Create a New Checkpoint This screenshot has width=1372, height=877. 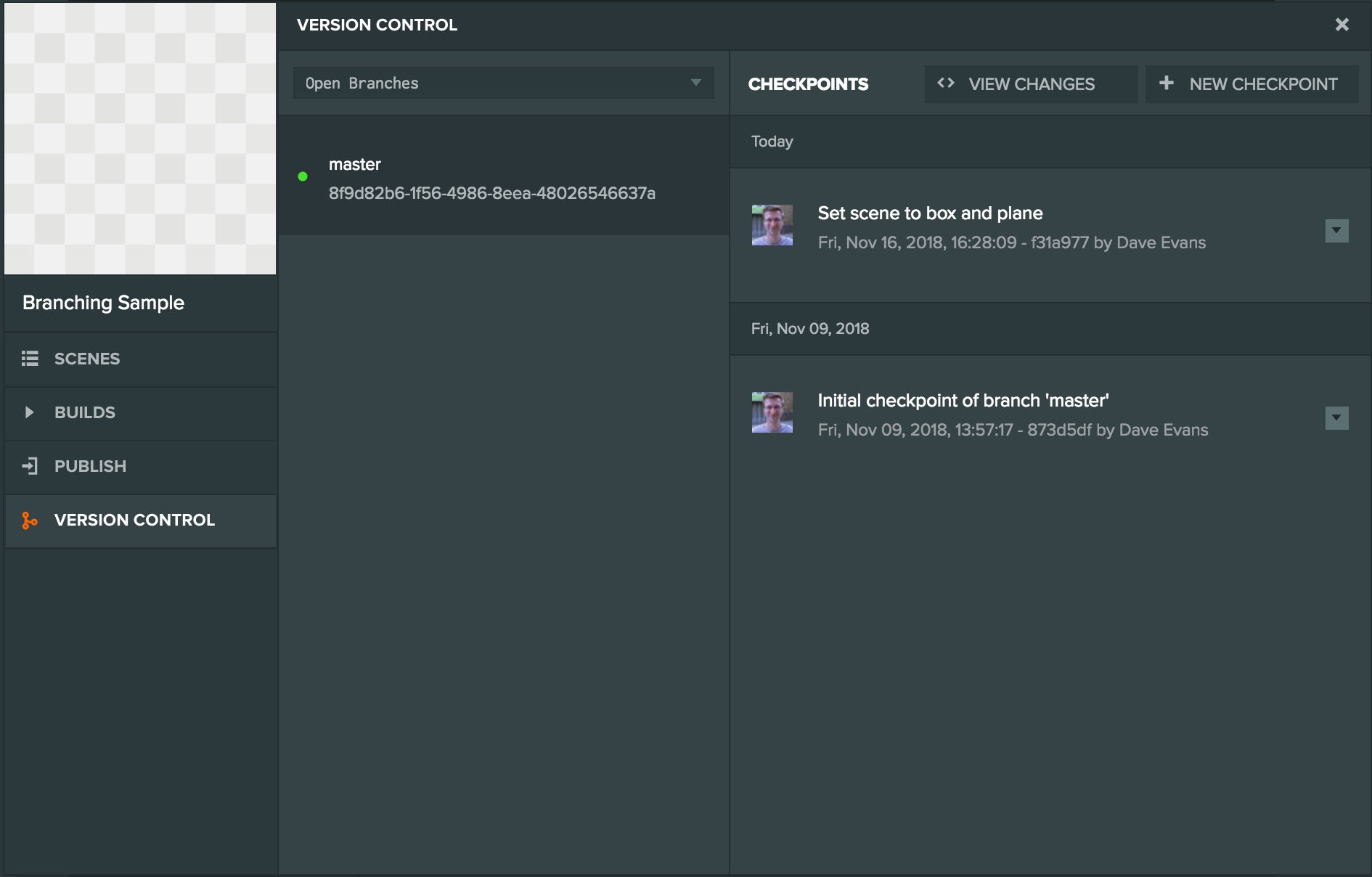(x=1251, y=83)
